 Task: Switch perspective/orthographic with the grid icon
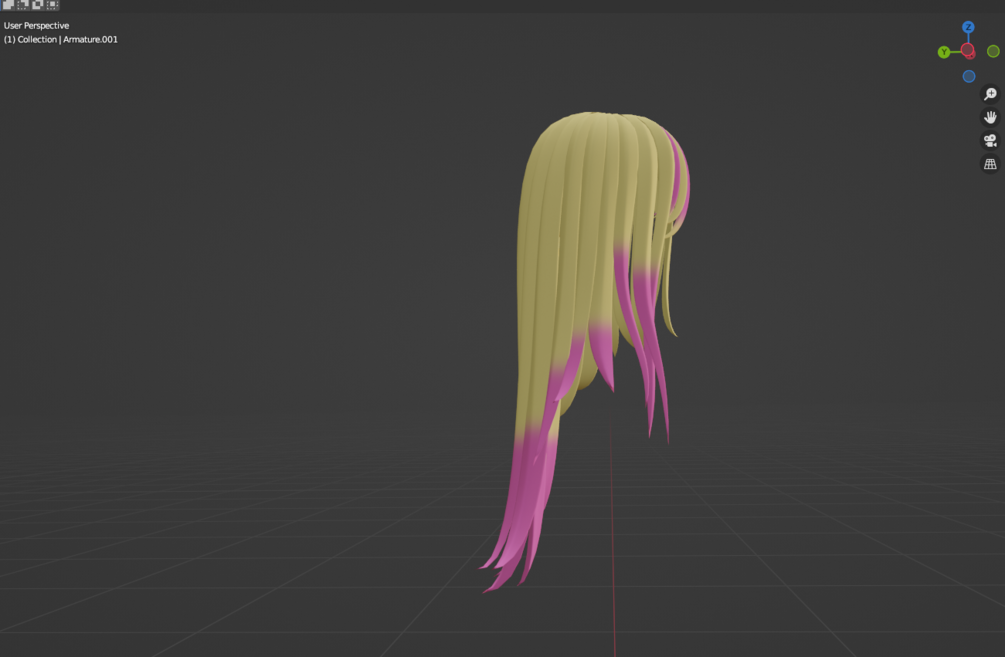990,164
